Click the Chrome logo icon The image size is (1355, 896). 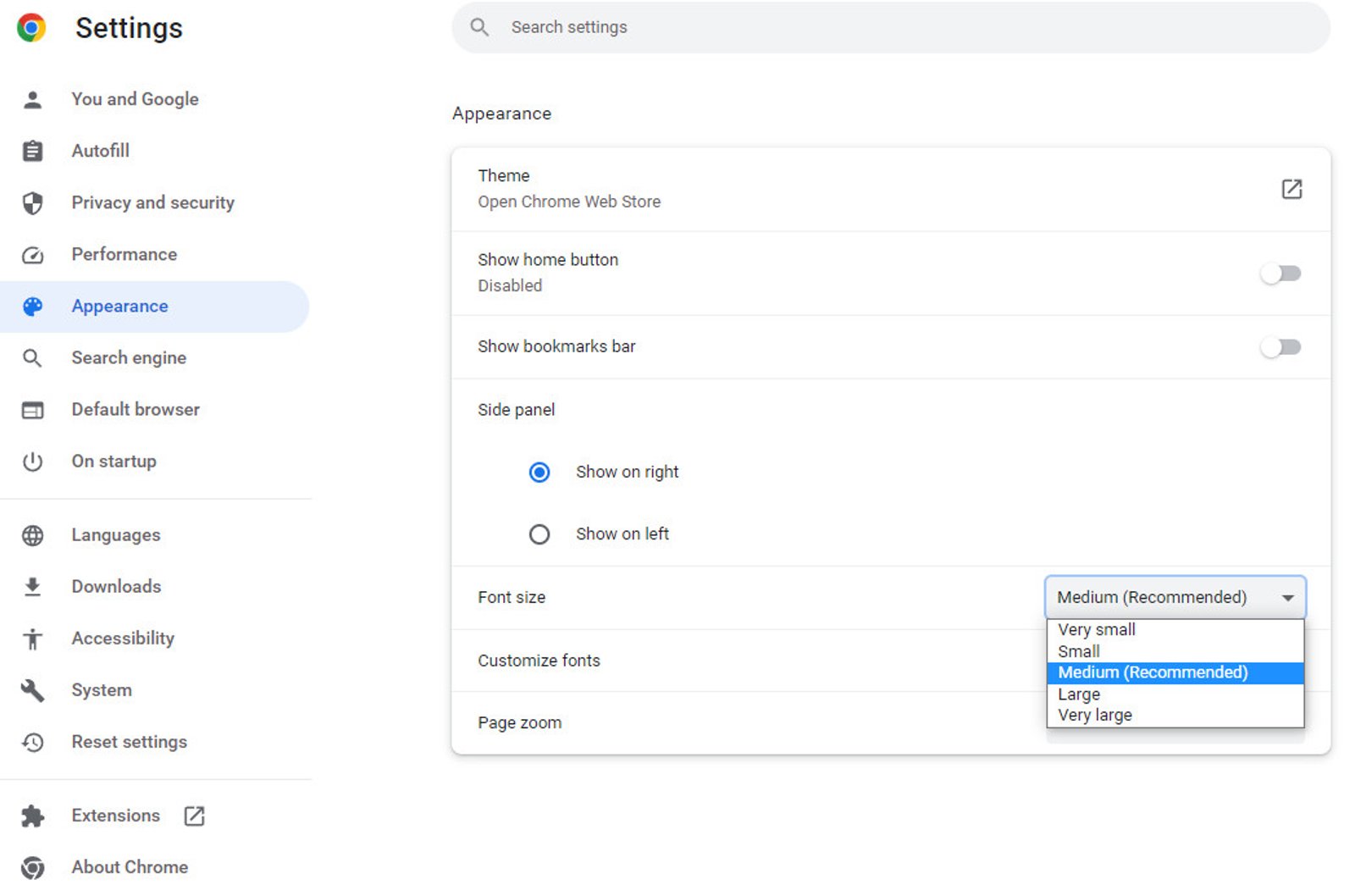click(x=31, y=28)
